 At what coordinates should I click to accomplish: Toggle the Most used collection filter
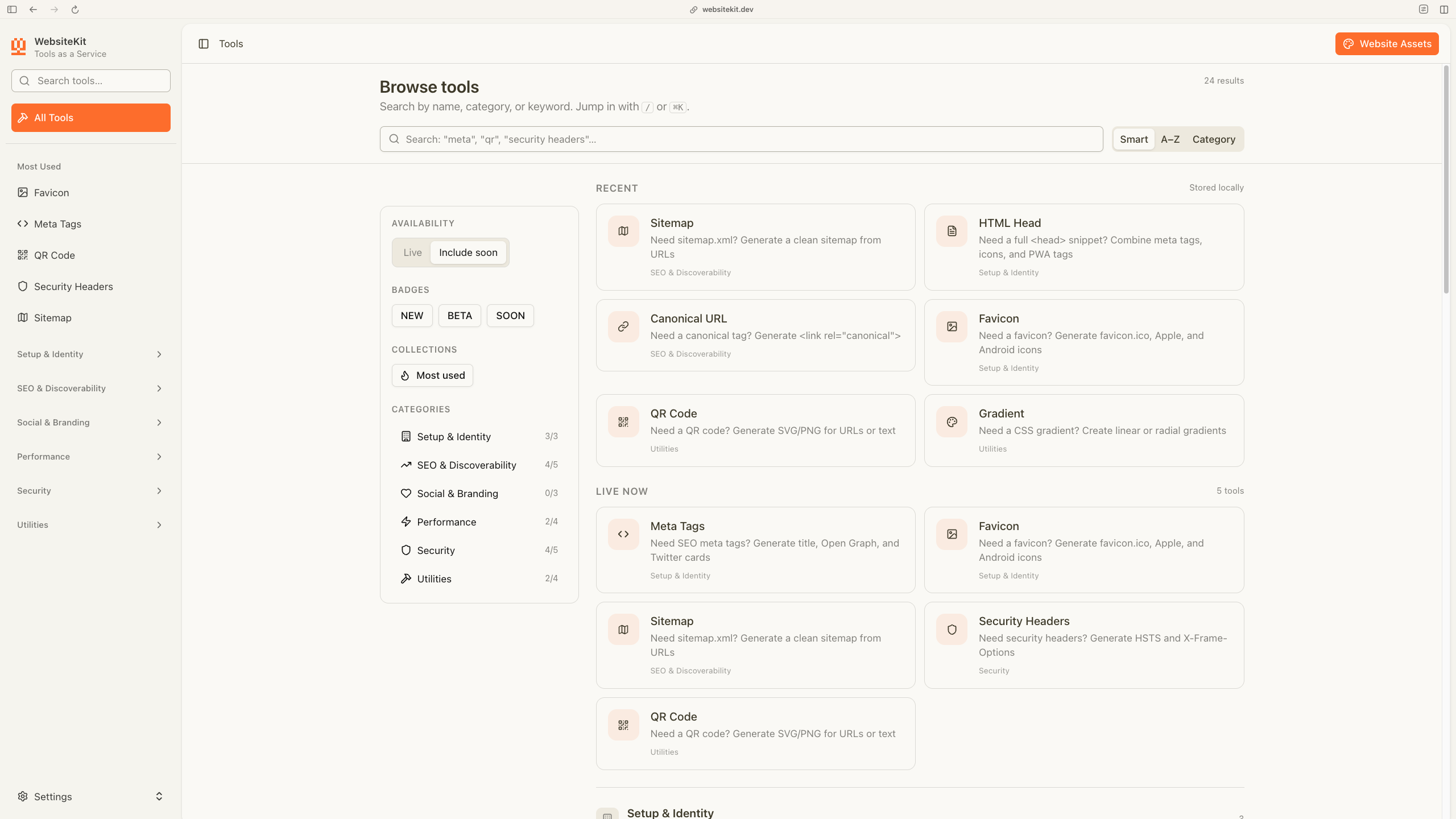tap(432, 375)
